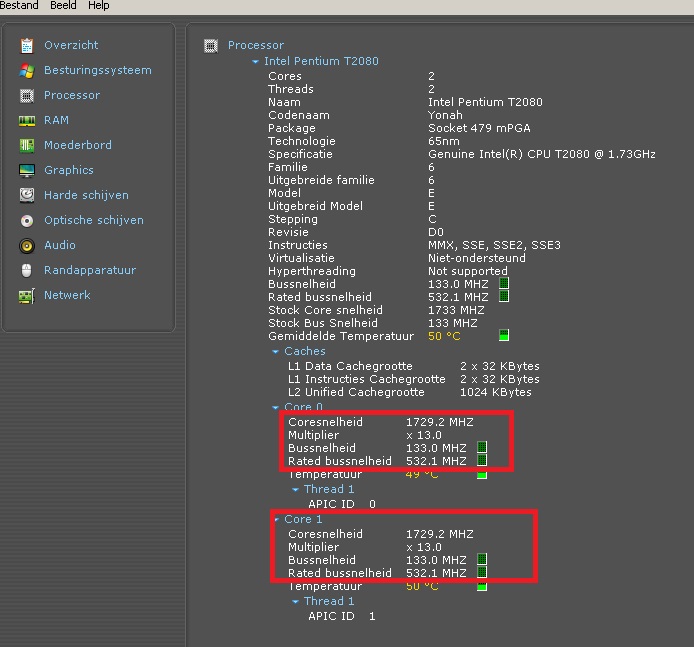Open the Graphics section
The image size is (694, 647).
69,170
